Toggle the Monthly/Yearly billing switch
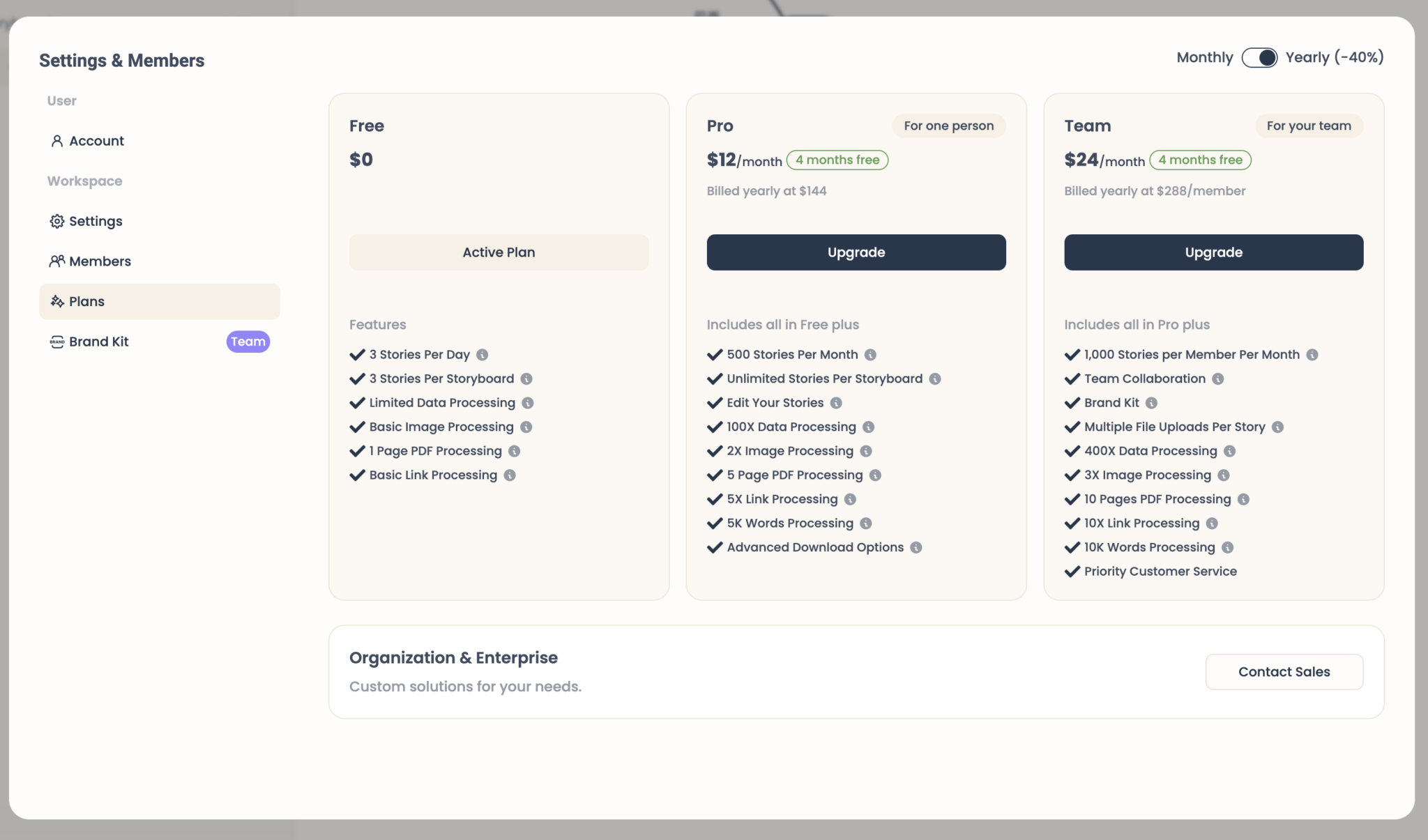 tap(1259, 58)
